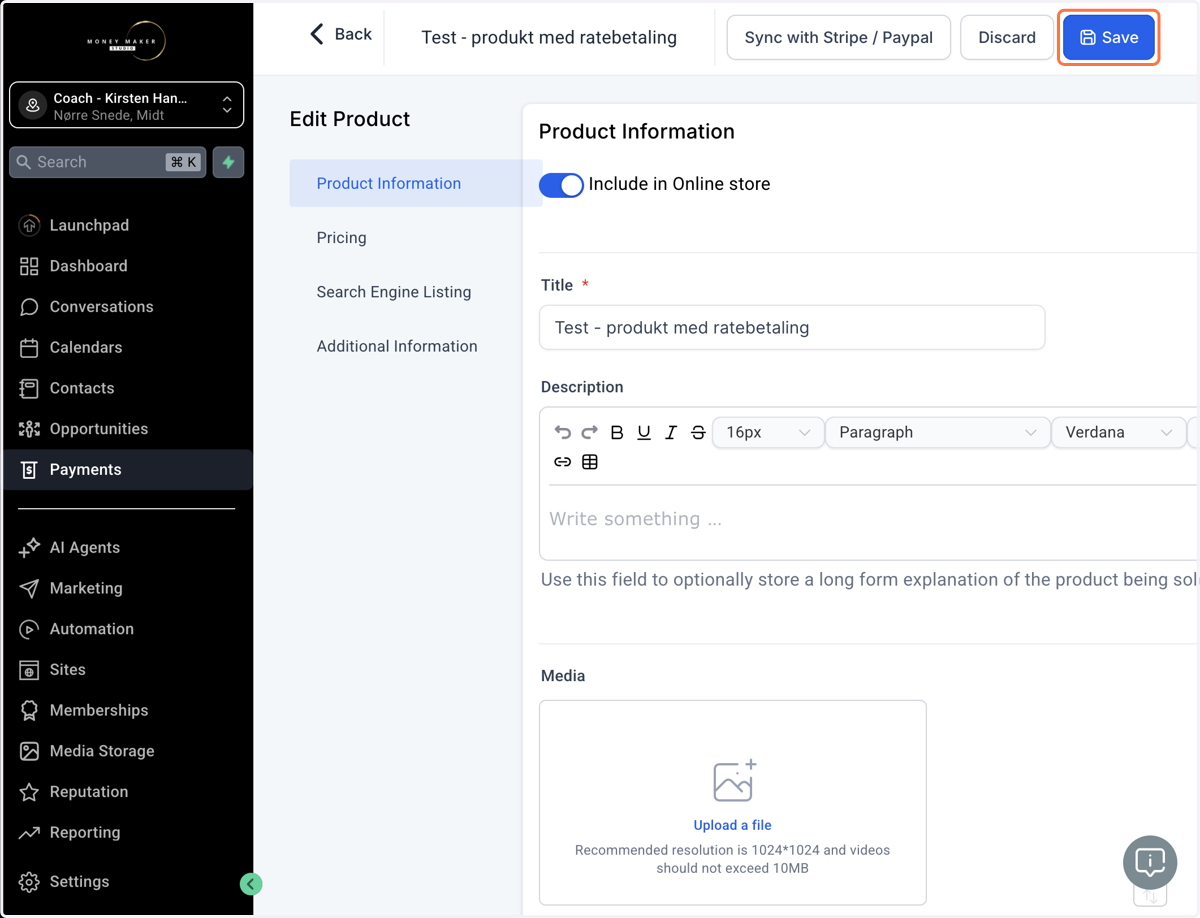Viewport: 1200px width, 918px height.
Task: Open the Verdana font family dropdown
Action: (x=1118, y=432)
